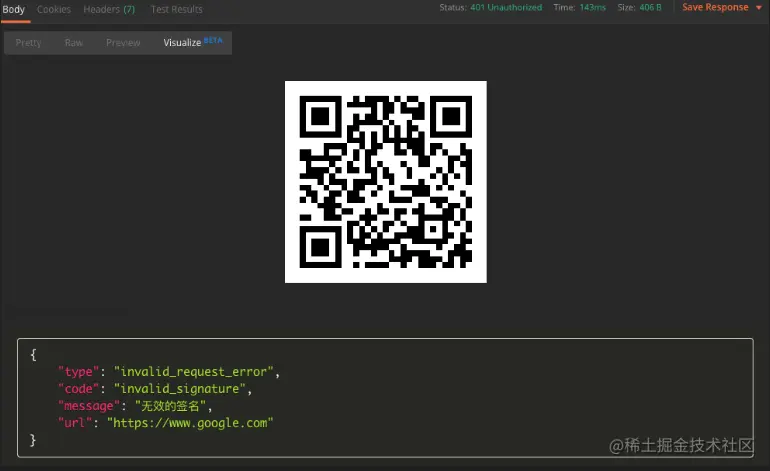Screen dimensions: 770x471
Task: Open the Test Results tab
Action: (x=176, y=9)
